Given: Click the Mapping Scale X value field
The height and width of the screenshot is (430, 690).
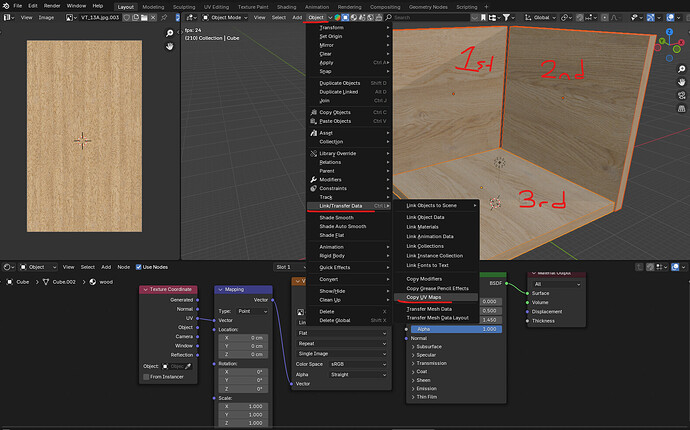Looking at the screenshot, I should (x=243, y=406).
